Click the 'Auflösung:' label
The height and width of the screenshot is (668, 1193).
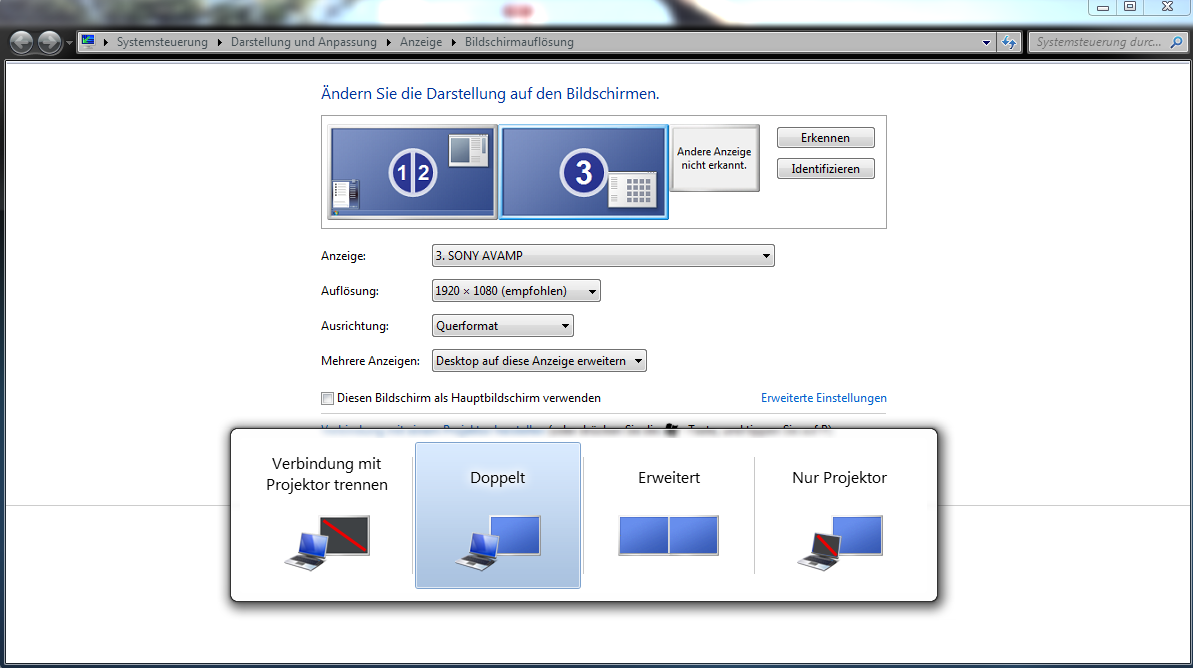pos(350,291)
